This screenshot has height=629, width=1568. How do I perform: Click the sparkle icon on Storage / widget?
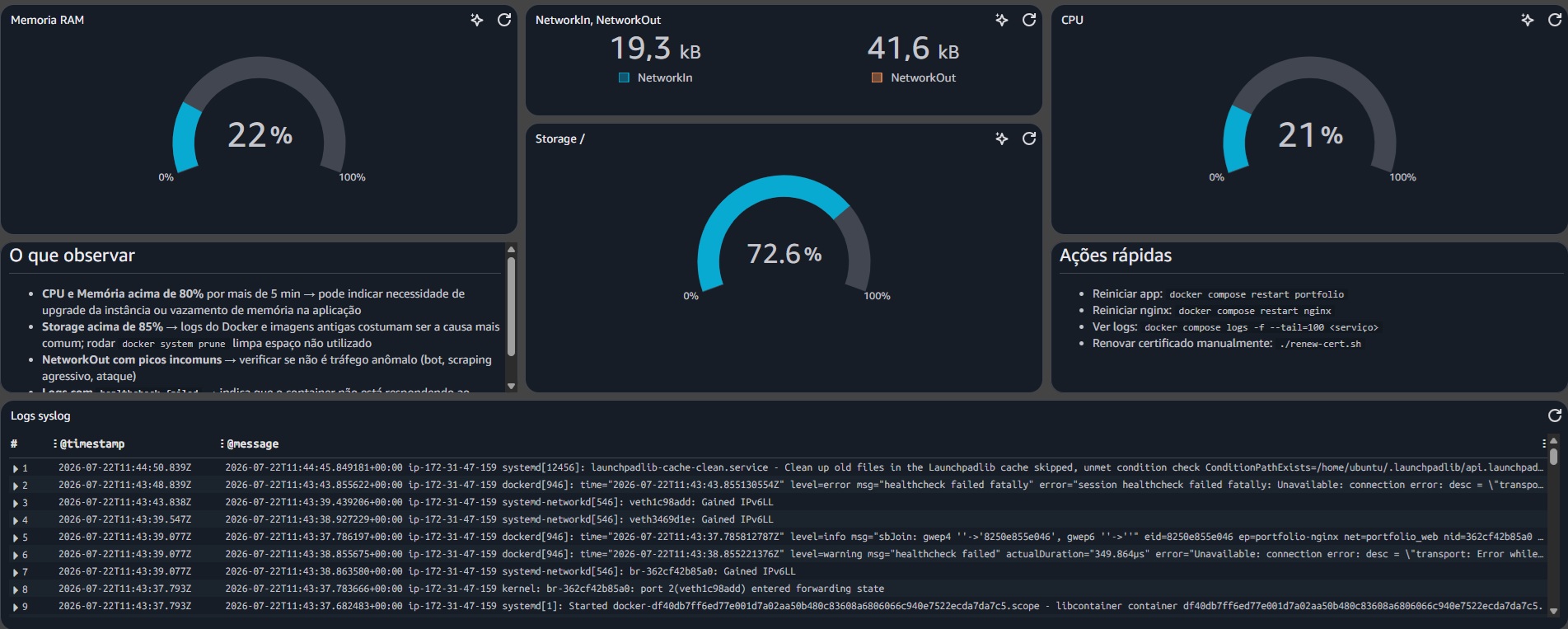point(1001,138)
